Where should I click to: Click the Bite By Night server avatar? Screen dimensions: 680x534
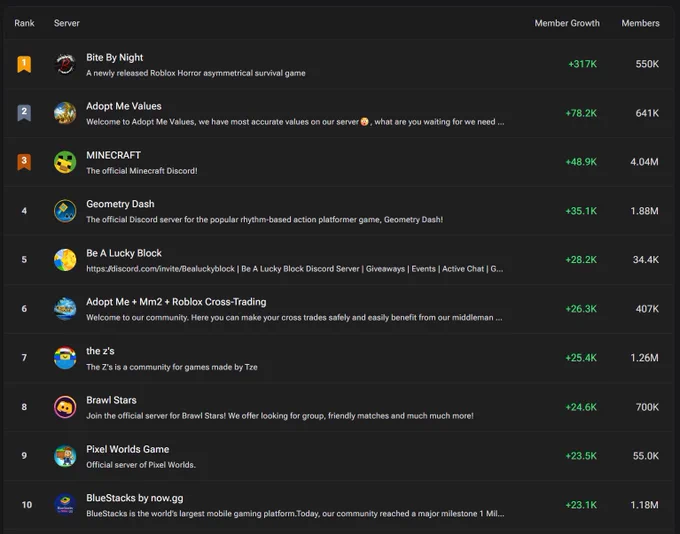[x=65, y=64]
